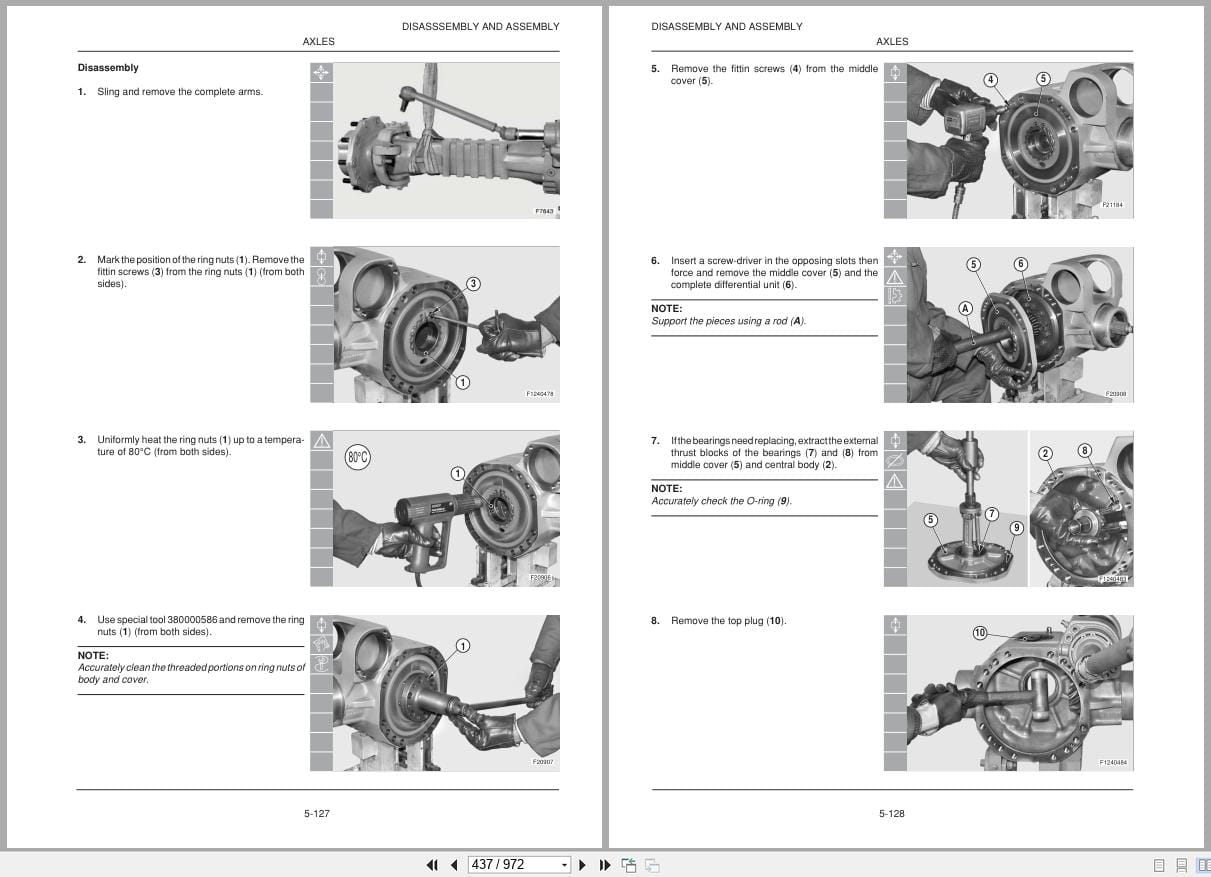Toggle the highlighted facing-pages layout
1211x877 pixels.
click(x=1204, y=864)
